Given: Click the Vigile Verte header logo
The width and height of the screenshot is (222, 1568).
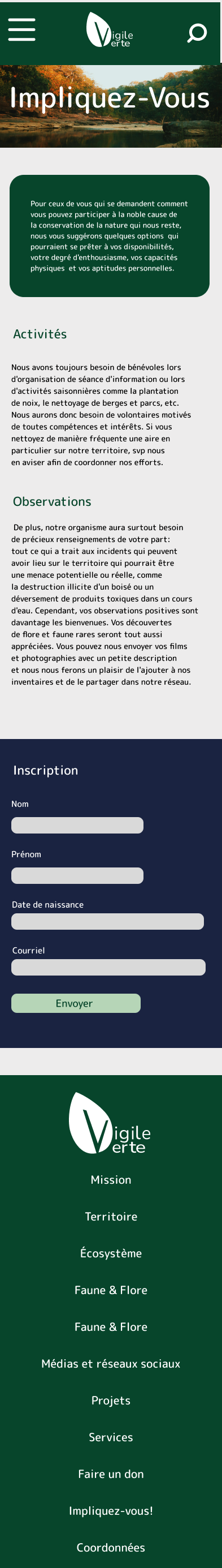Looking at the screenshot, I should (x=110, y=30).
